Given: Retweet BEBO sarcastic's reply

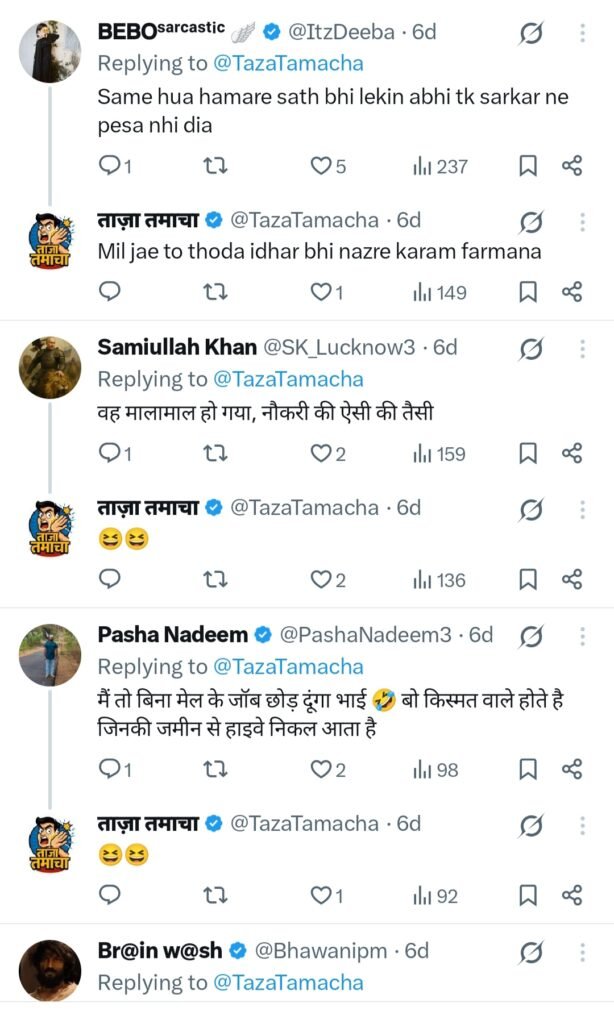Looking at the screenshot, I should [x=214, y=166].
